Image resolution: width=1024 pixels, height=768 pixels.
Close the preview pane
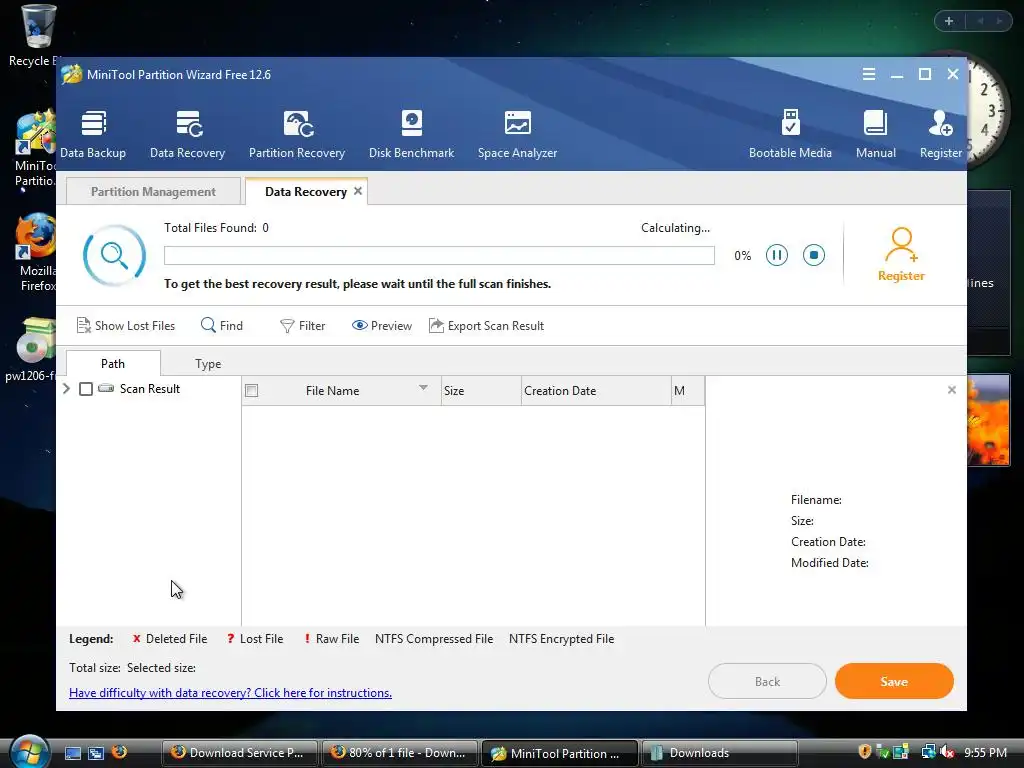pyautogui.click(x=952, y=390)
